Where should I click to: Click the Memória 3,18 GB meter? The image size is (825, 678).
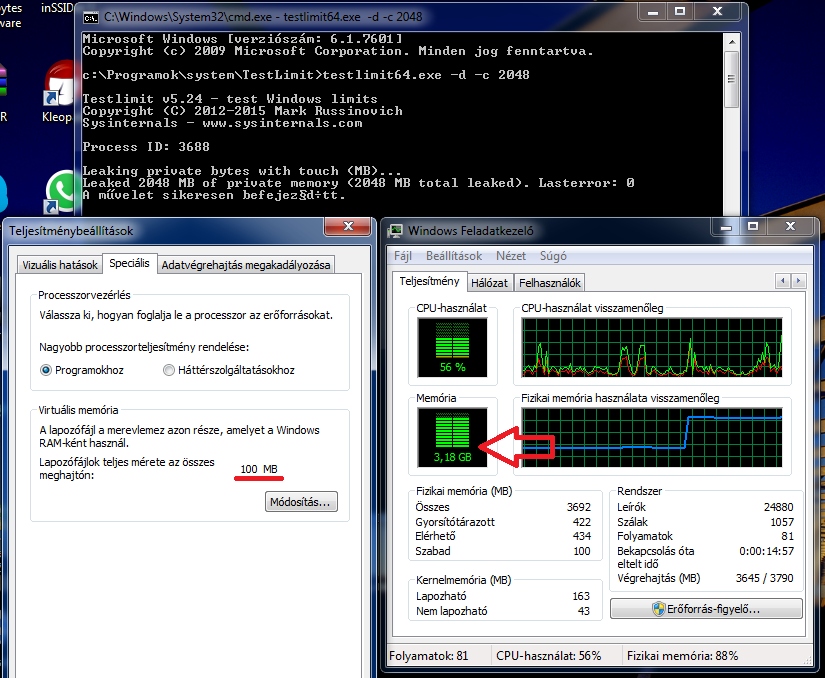452,437
